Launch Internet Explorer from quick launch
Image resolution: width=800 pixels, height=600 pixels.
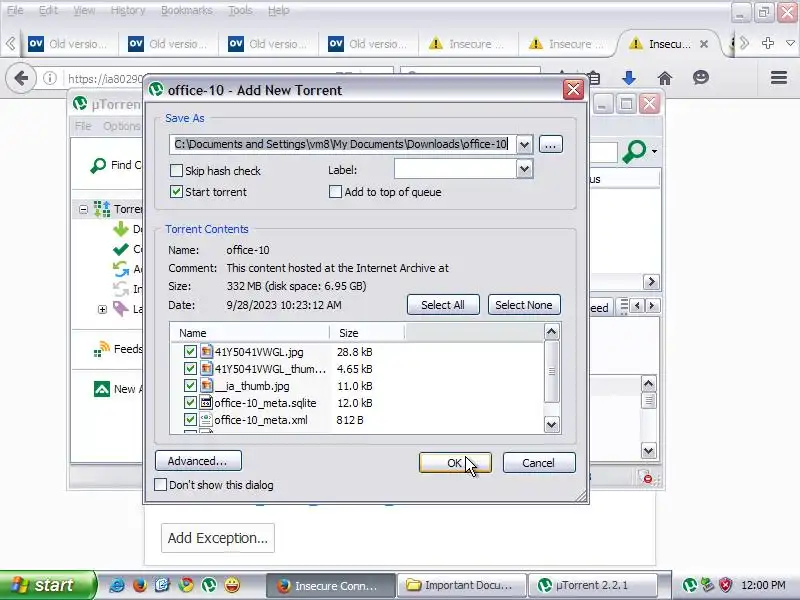[x=117, y=585]
